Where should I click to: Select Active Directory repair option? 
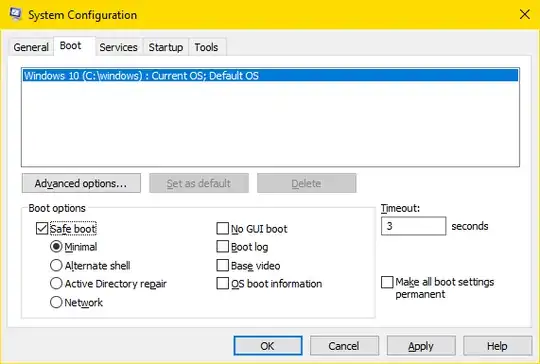56,283
